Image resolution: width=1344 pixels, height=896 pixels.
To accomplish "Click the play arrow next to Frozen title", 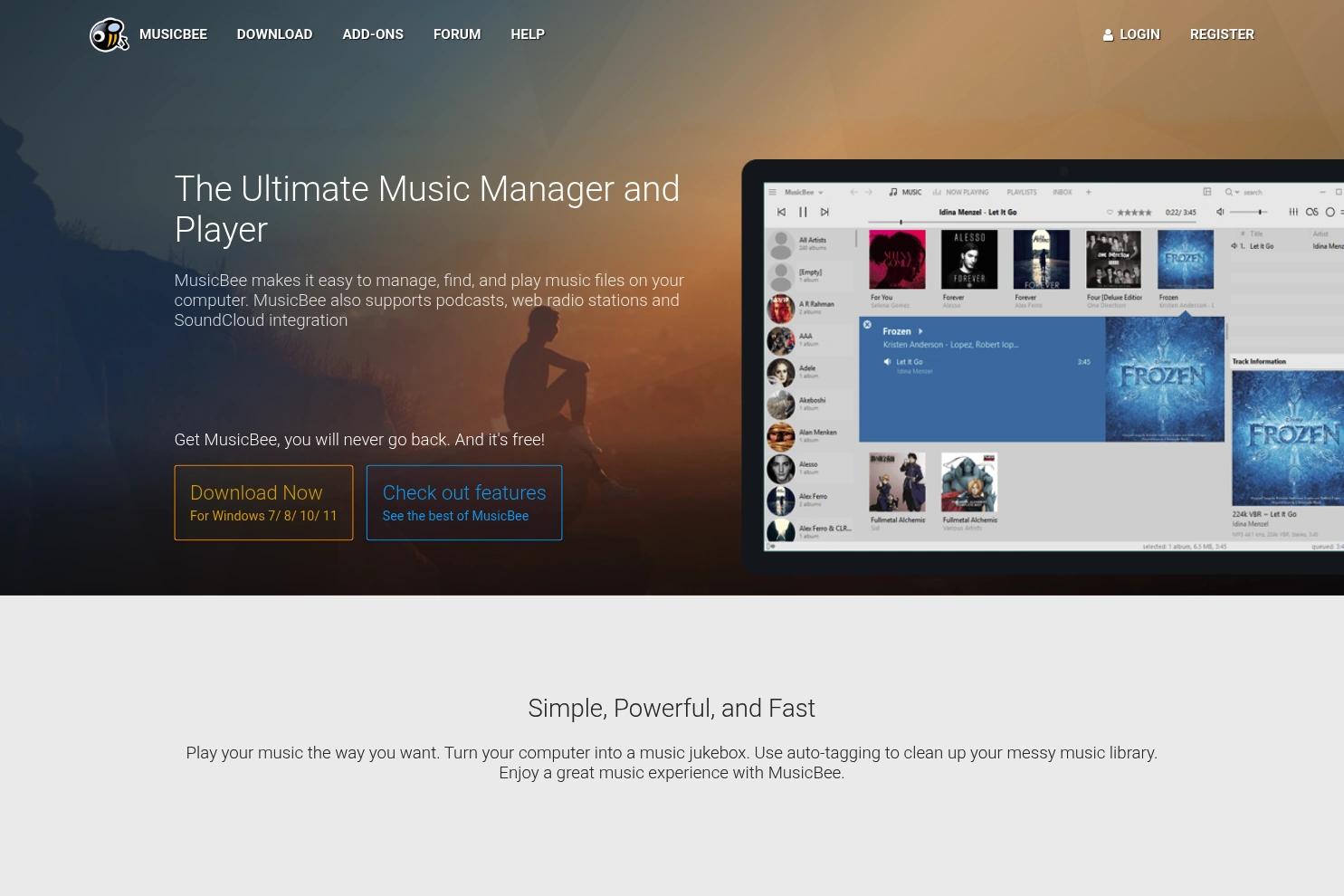I will 920,331.
